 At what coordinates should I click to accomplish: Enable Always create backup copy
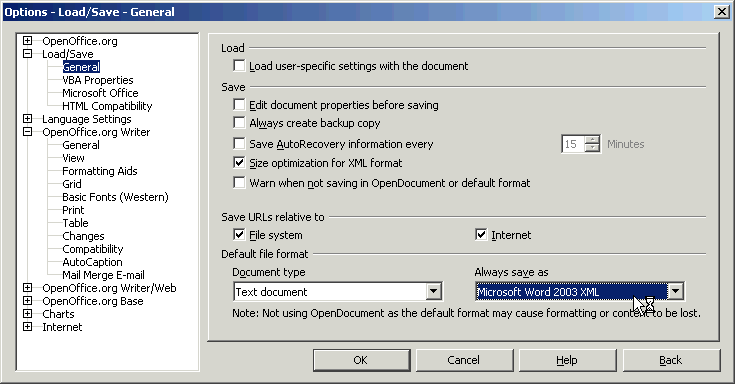coord(239,123)
